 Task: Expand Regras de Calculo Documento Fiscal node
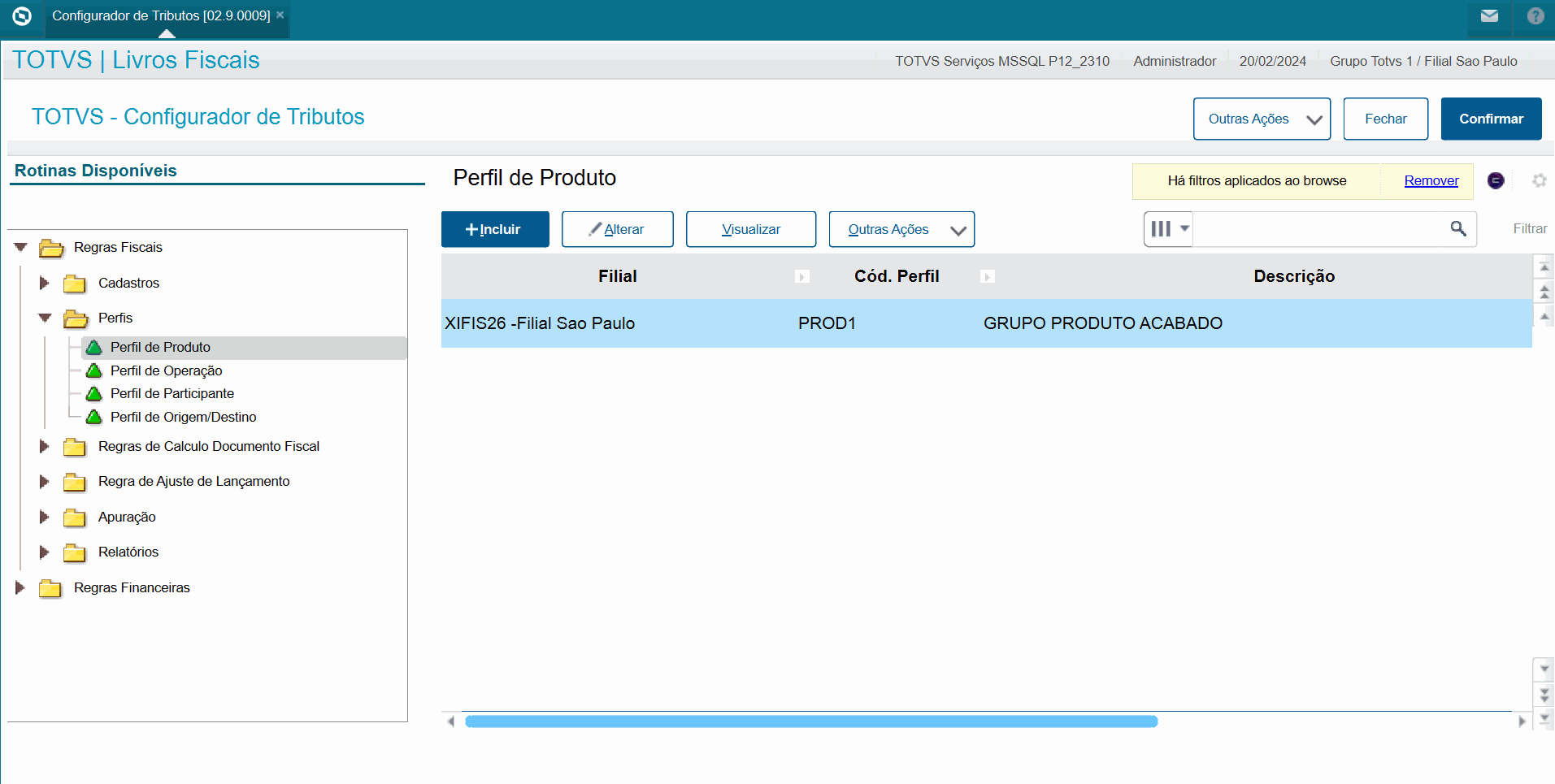pyautogui.click(x=45, y=446)
